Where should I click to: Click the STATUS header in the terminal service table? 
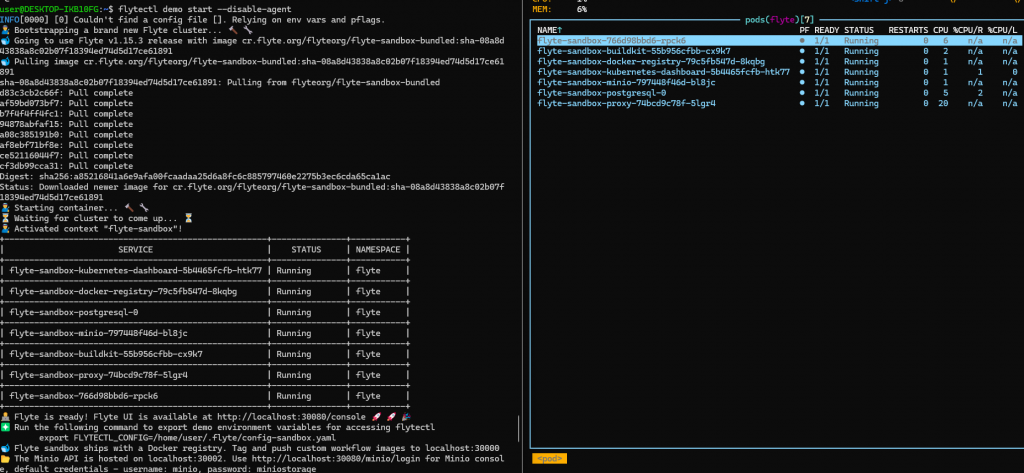(306, 250)
